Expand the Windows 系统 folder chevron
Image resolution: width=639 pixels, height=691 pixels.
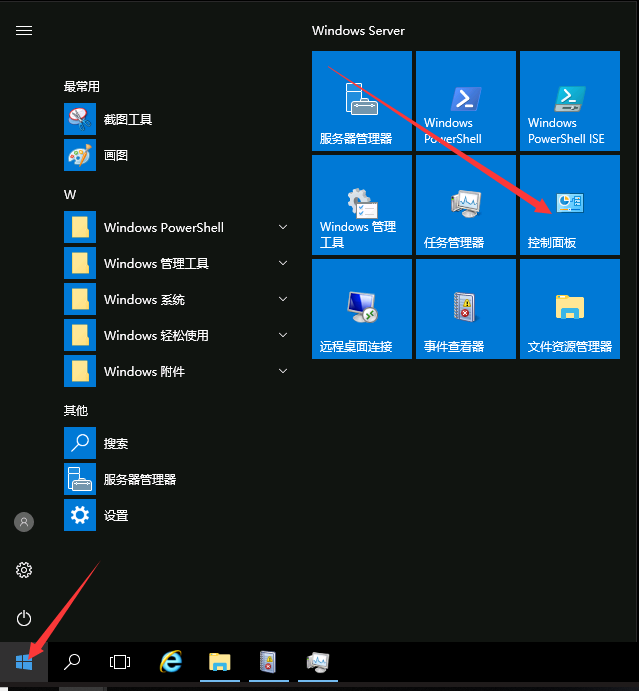[x=283, y=299]
